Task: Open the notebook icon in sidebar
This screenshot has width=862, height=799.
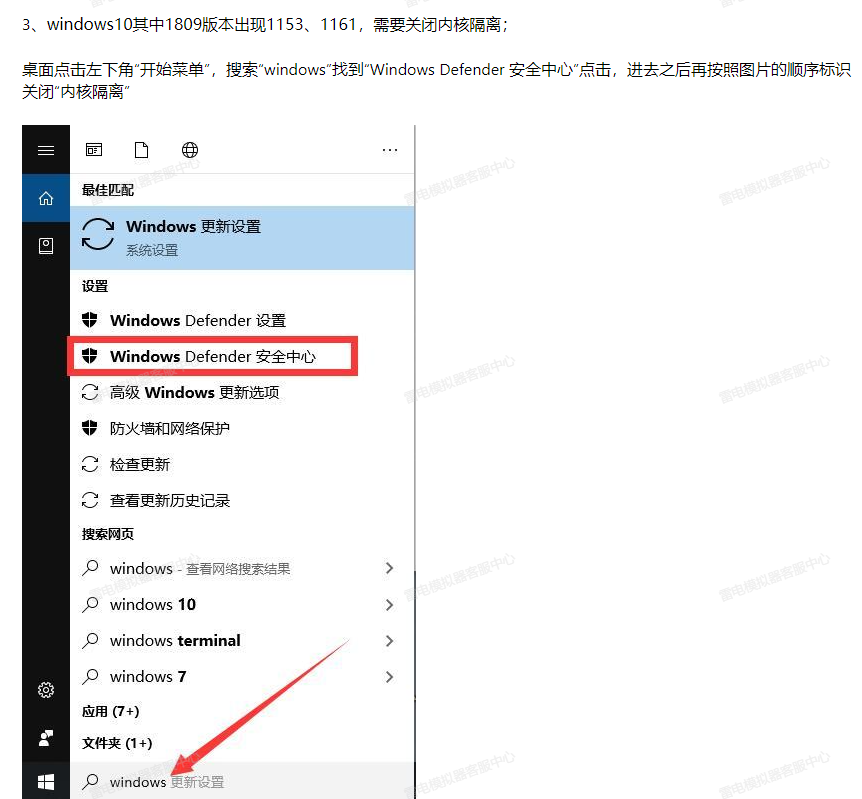Action: [46, 246]
